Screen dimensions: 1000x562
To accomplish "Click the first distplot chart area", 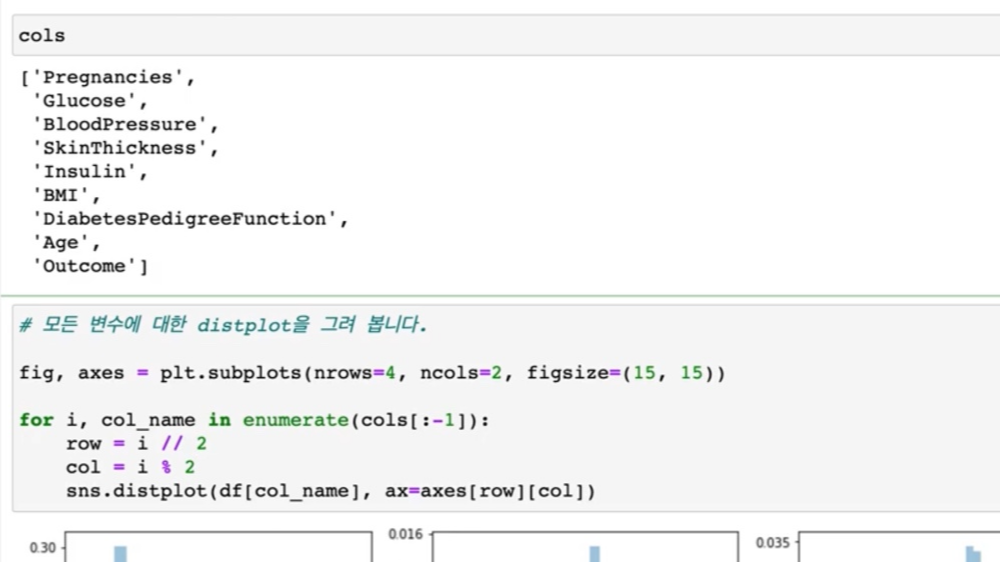I will (x=219, y=547).
